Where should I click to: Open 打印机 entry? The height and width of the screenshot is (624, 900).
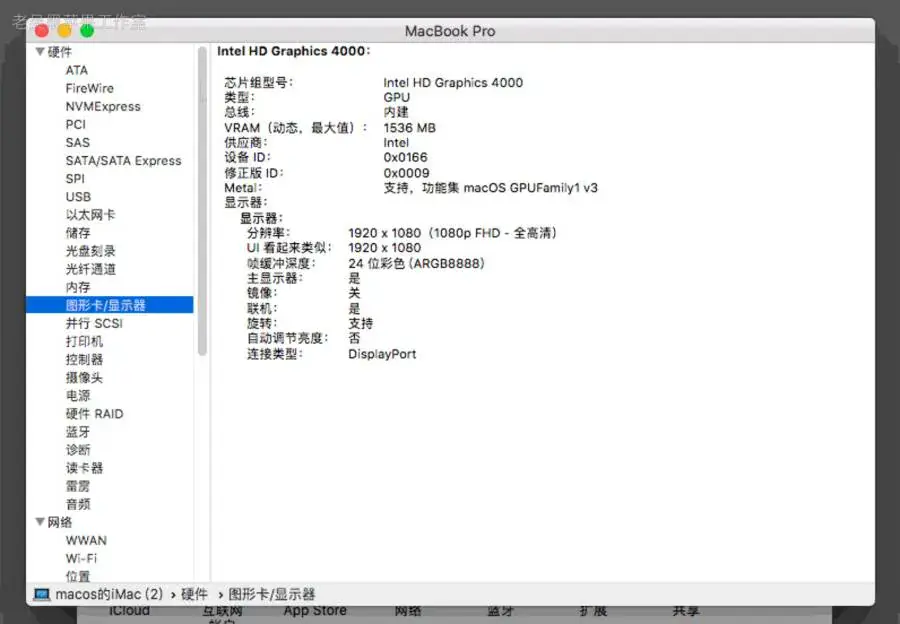pyautogui.click(x=84, y=342)
